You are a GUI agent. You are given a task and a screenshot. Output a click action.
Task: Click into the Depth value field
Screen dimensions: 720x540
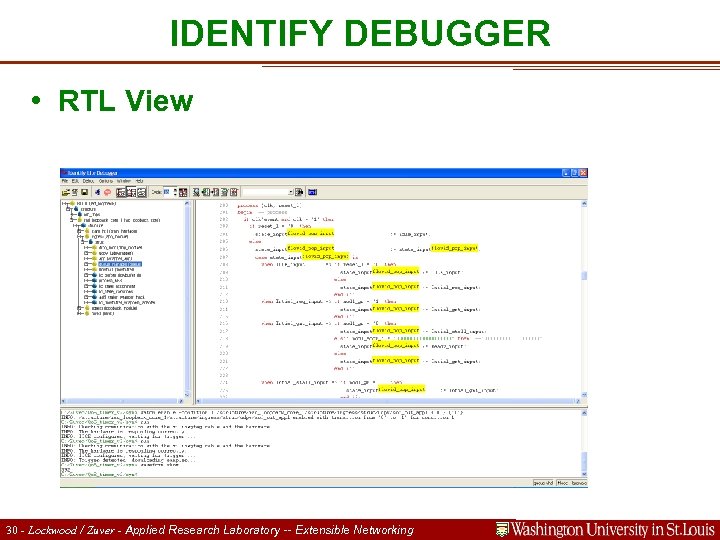(x=167, y=192)
